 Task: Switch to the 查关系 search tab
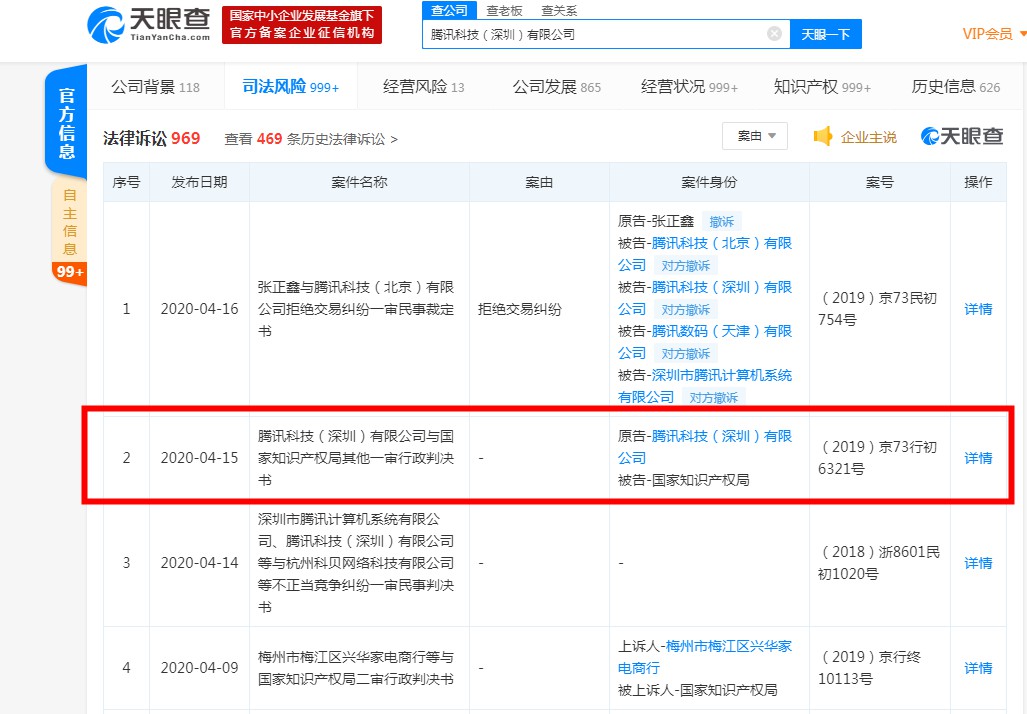click(x=559, y=10)
